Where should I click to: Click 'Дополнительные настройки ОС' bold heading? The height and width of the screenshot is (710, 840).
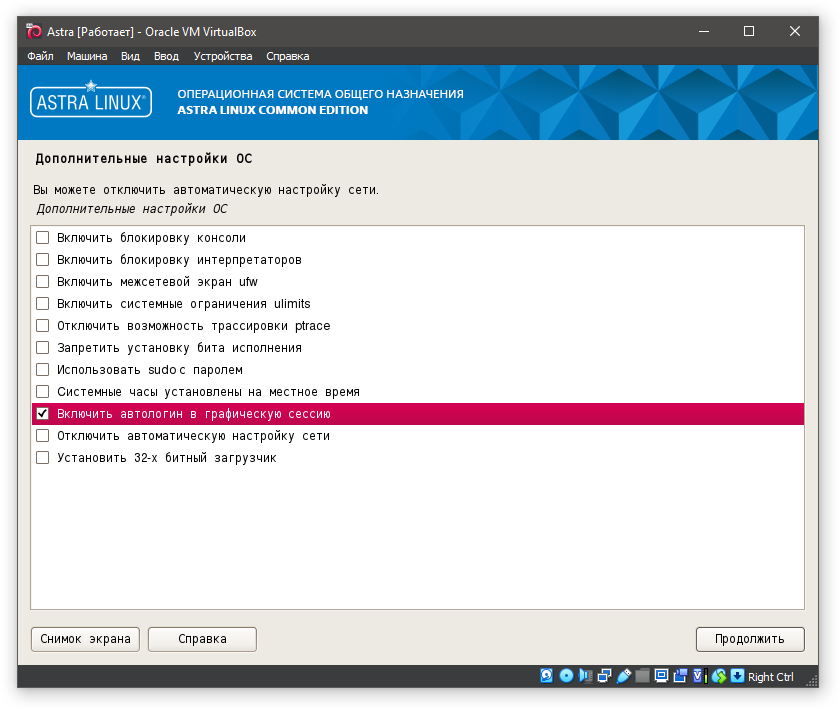coord(144,159)
